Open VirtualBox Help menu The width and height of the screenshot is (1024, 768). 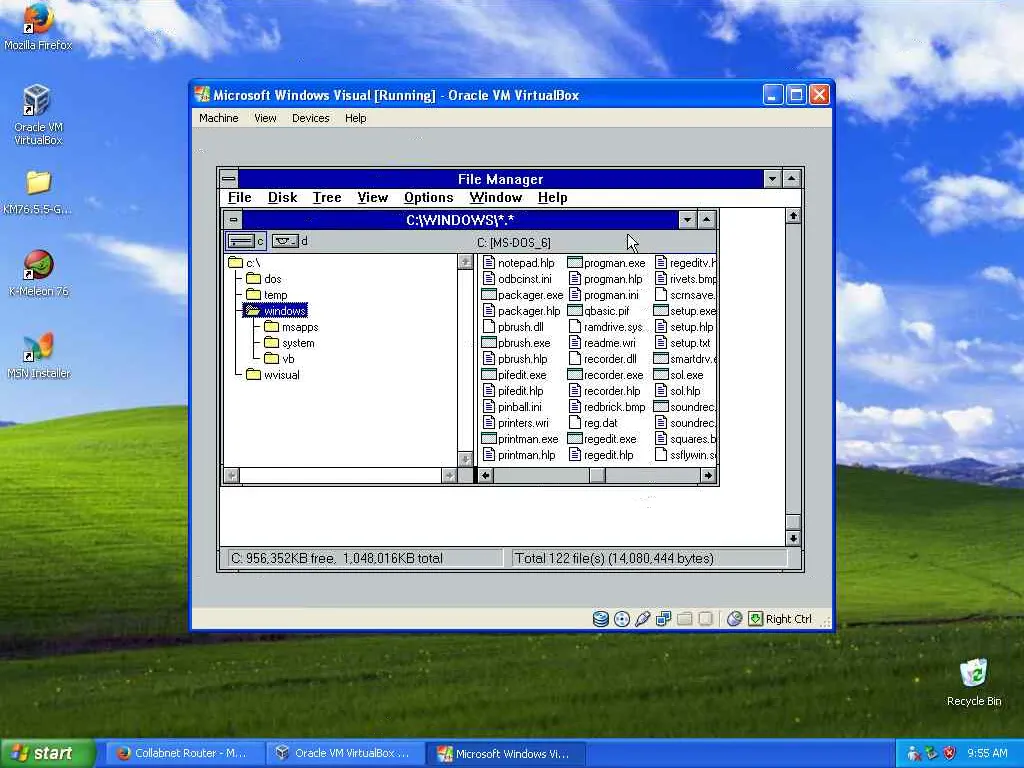tap(356, 118)
